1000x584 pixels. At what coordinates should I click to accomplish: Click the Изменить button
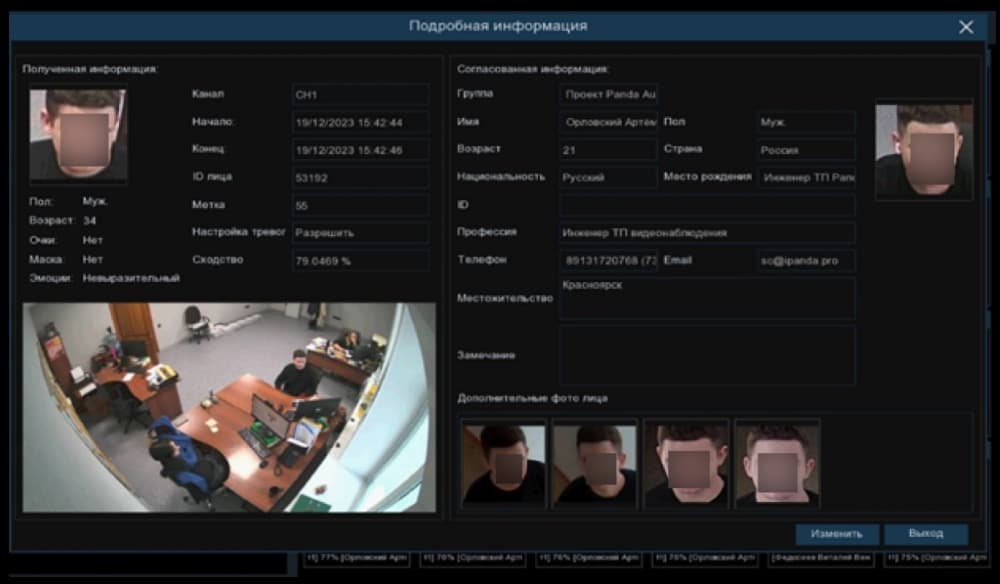(837, 534)
